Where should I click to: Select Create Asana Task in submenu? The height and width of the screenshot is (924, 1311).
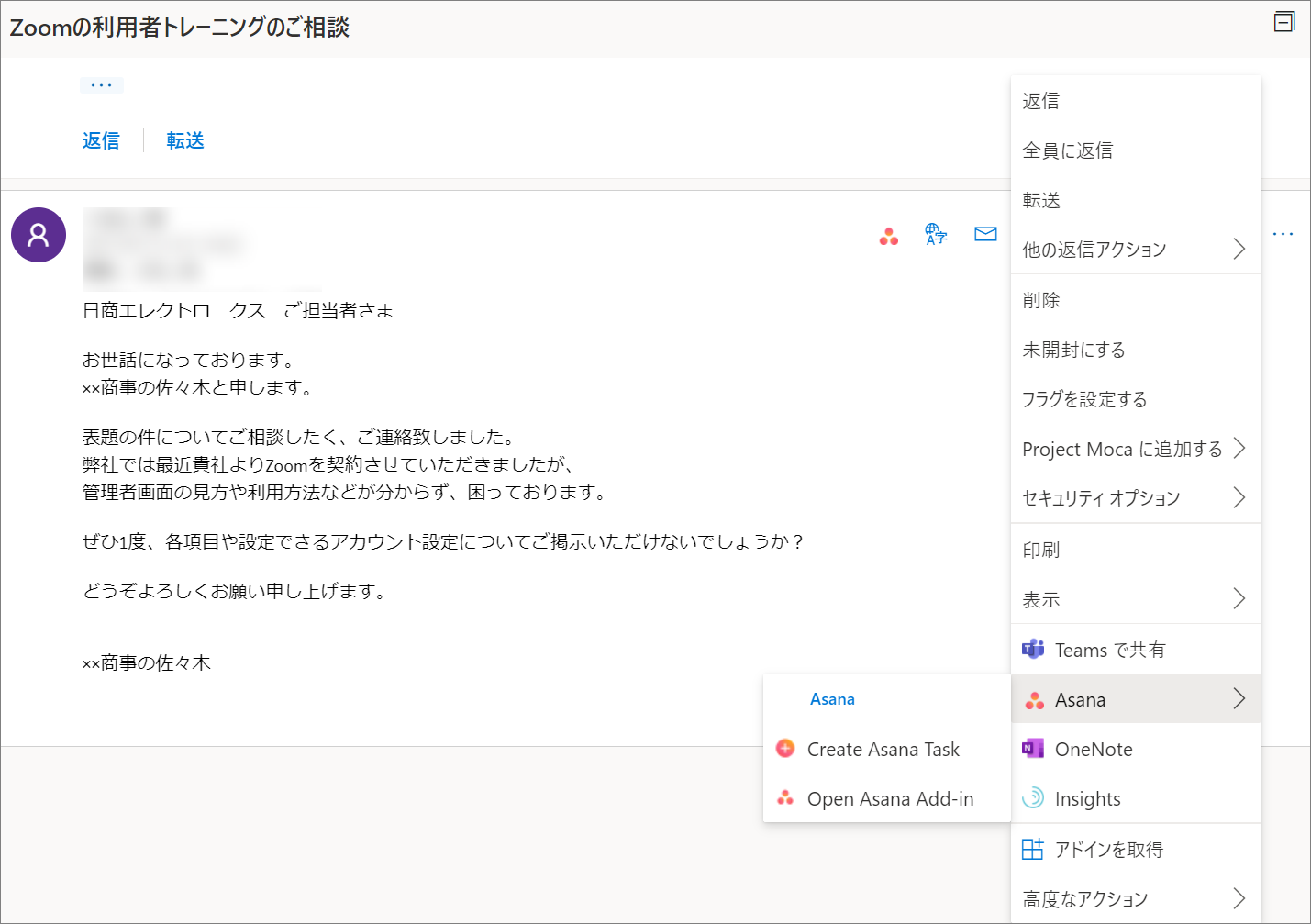pos(887,749)
